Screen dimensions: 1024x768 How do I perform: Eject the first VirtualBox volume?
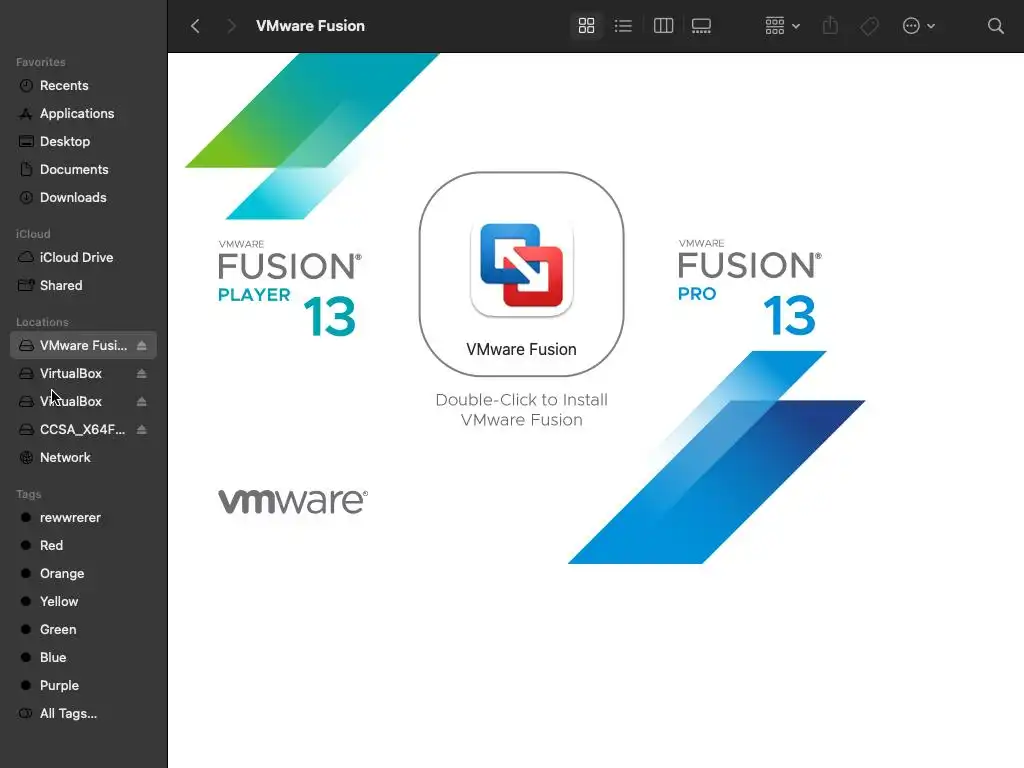142,374
